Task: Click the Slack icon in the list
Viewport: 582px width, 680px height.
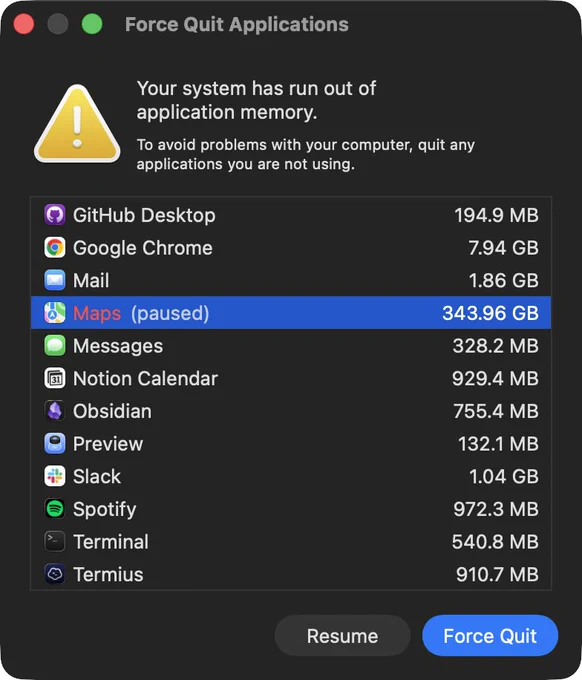Action: coord(55,476)
